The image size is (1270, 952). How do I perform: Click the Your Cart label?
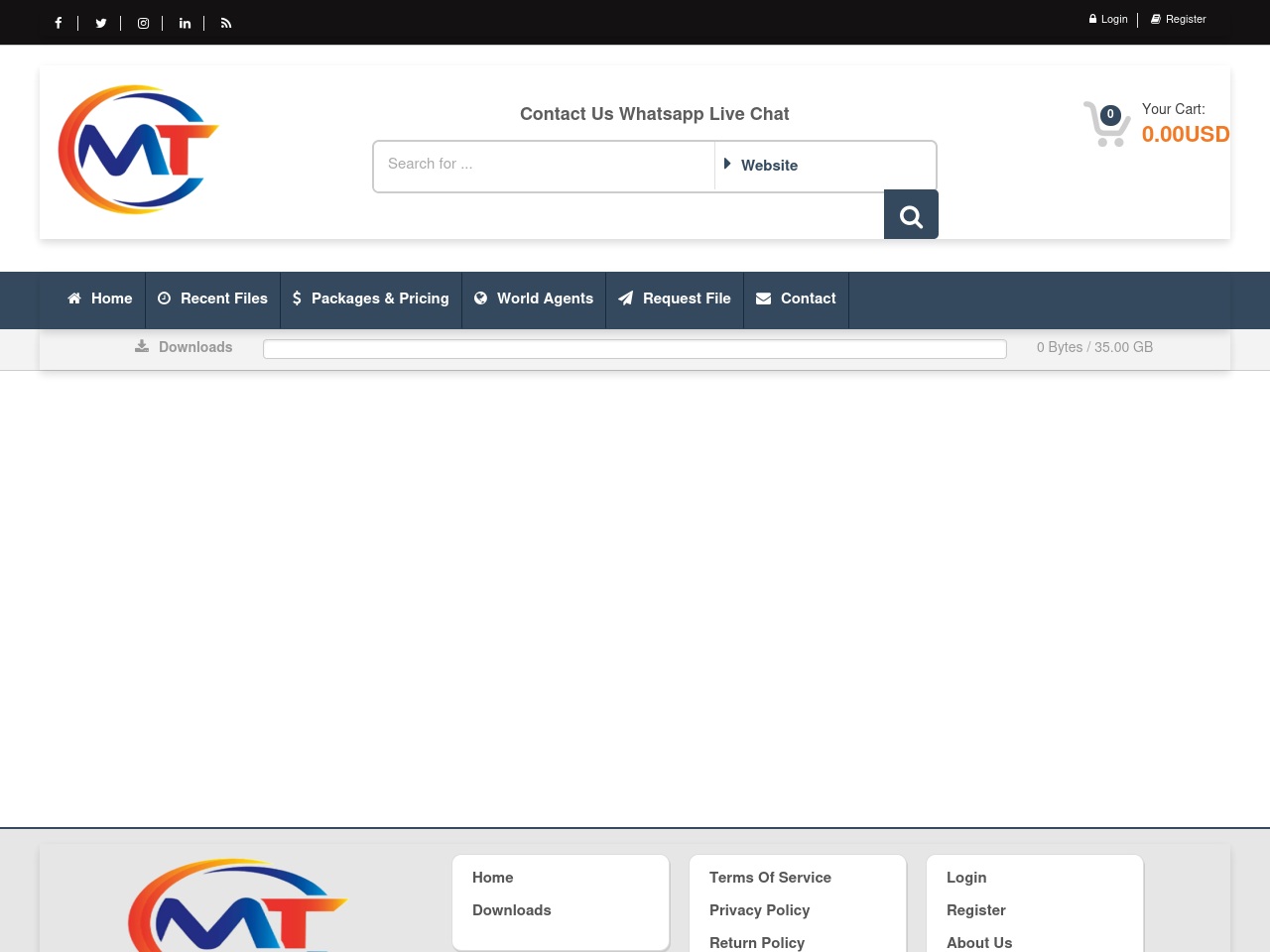tap(1174, 109)
